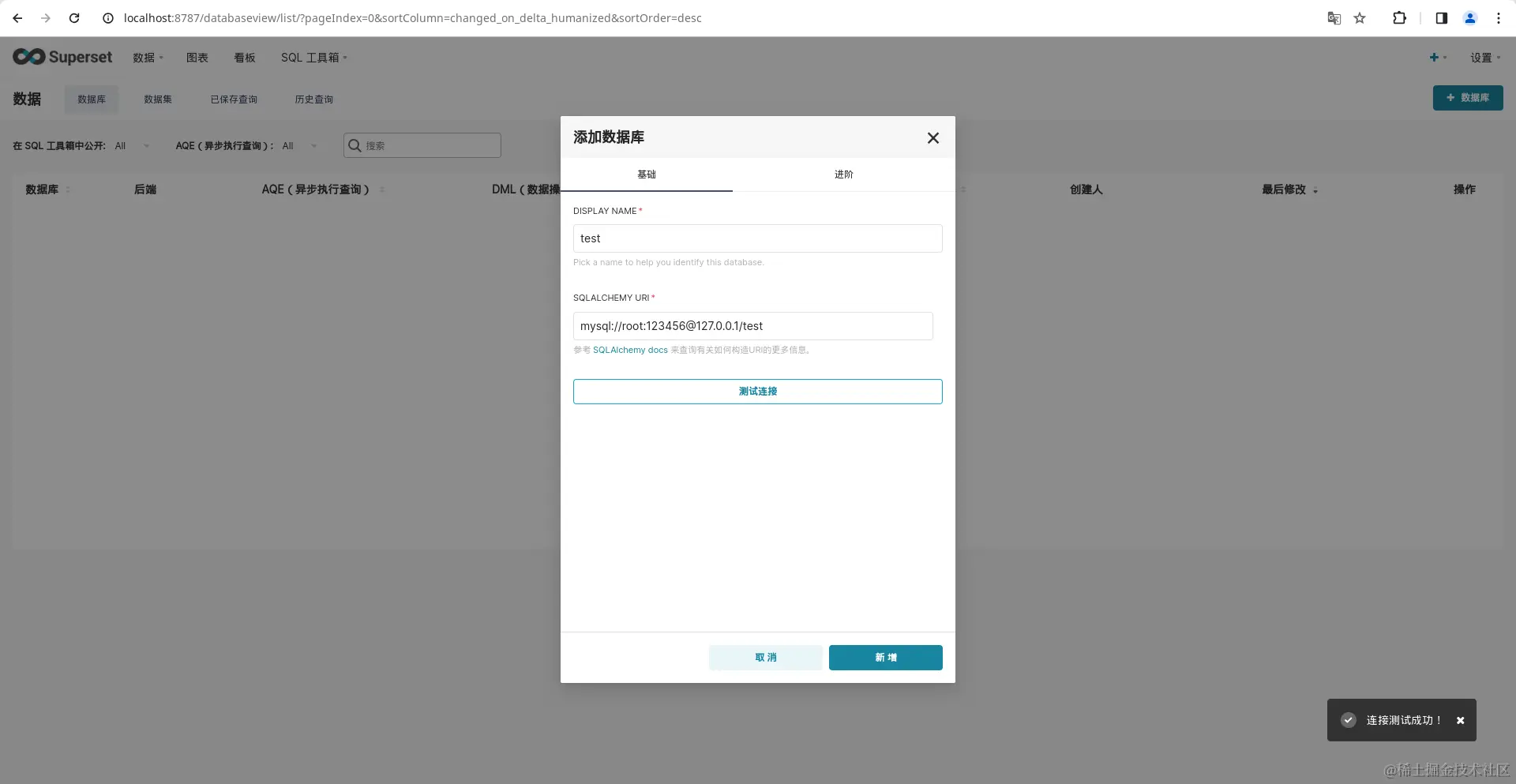Open the Google Translate page icon
The image size is (1516, 784).
click(1334, 18)
